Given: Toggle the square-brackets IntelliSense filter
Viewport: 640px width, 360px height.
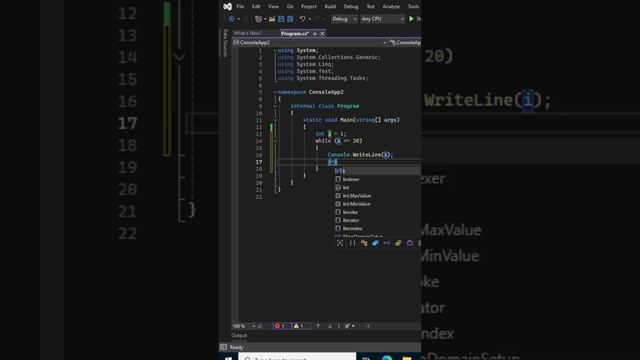Looking at the screenshot, I should click(352, 243).
